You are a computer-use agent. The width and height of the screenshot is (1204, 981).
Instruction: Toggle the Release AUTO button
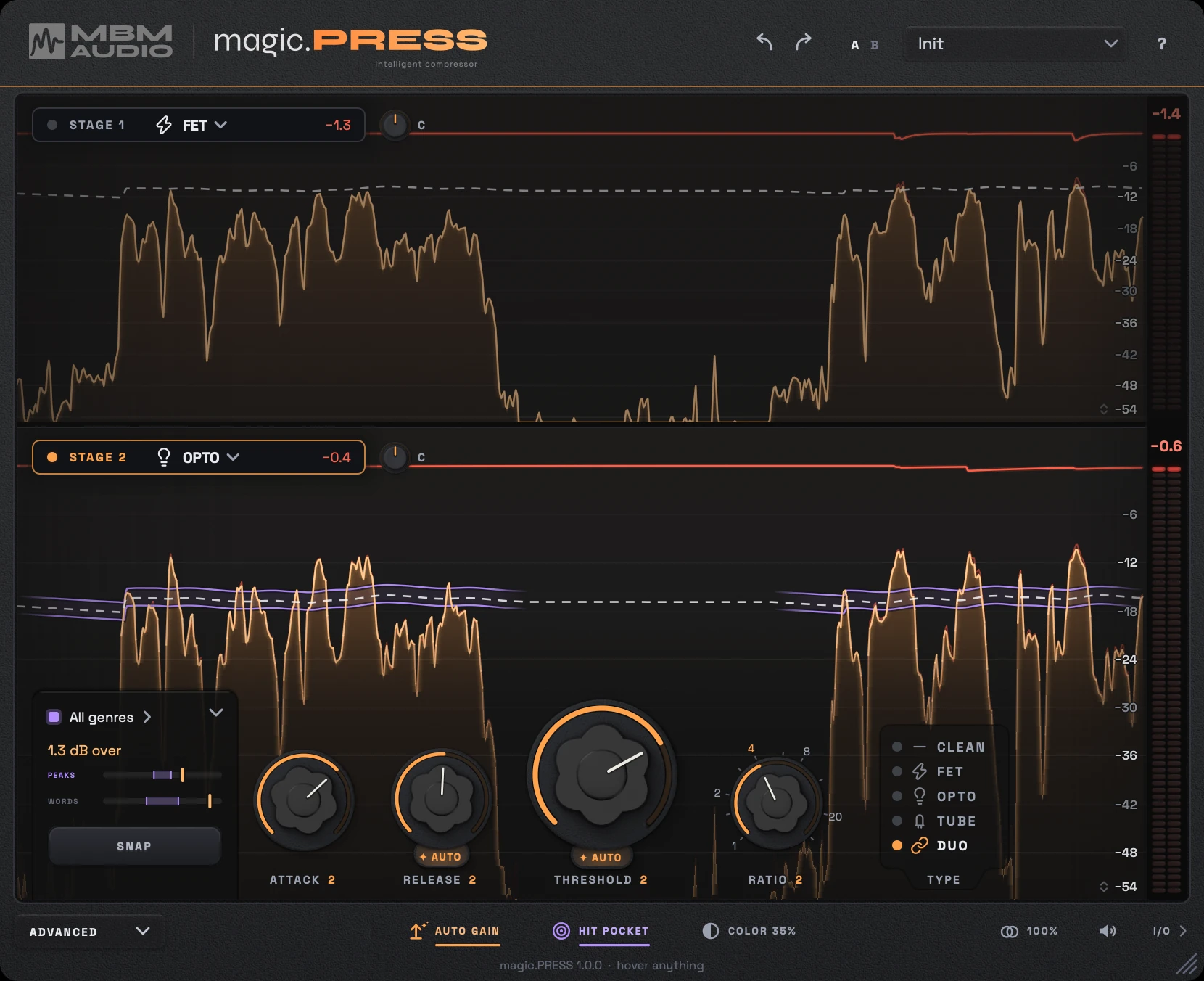point(440,857)
